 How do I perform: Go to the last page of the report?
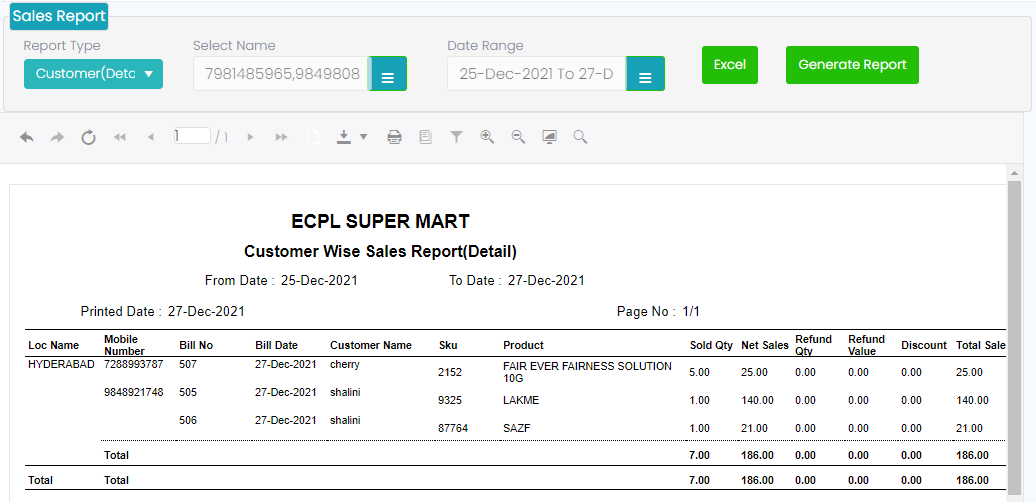(281, 137)
